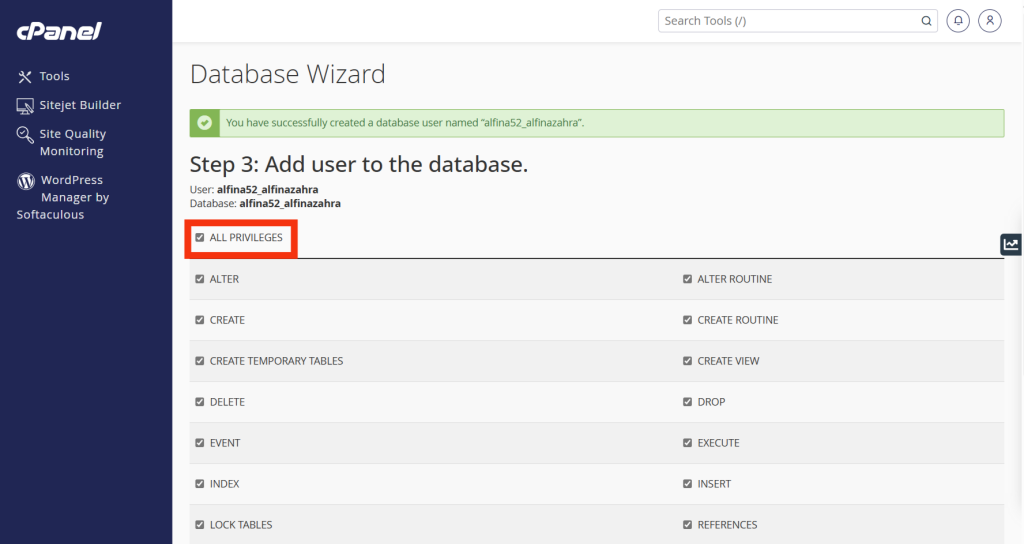Image resolution: width=1024 pixels, height=544 pixels.
Task: Open Sitejet Builder from sidebar
Action: click(80, 106)
